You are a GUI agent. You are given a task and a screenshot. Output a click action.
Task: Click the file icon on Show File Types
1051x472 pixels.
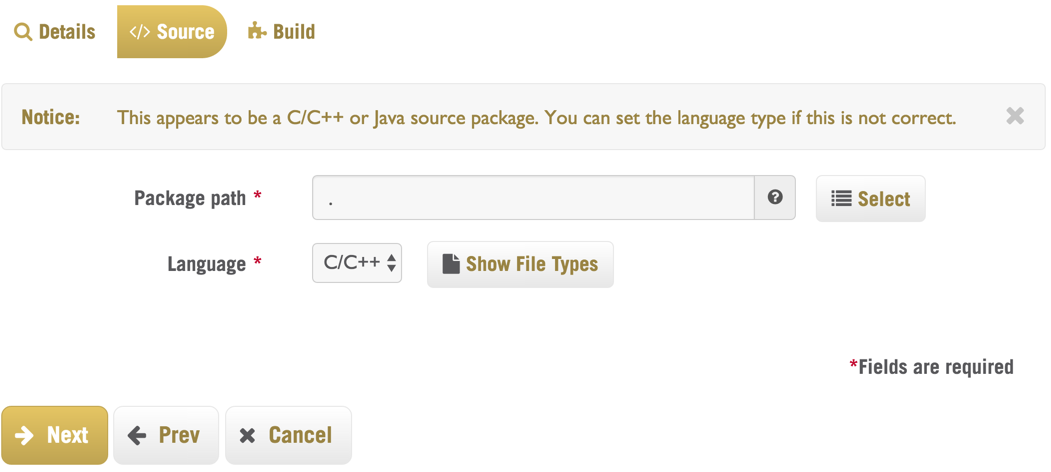(451, 263)
